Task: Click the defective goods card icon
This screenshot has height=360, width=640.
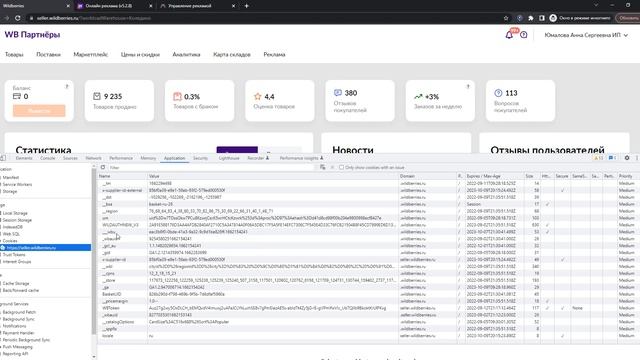Action: 177,96
